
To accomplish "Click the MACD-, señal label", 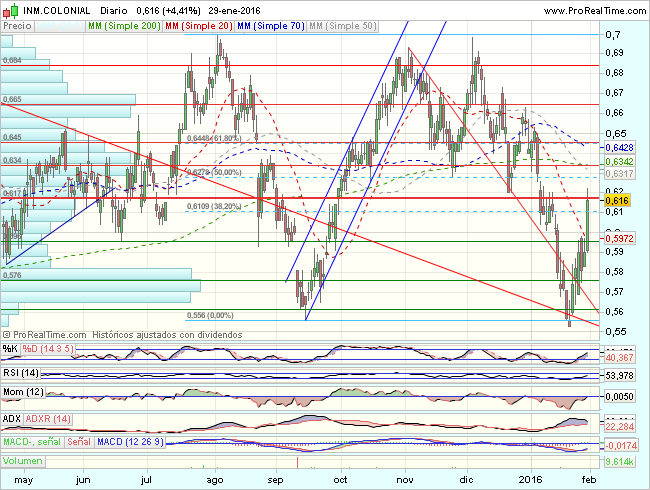I will (32, 442).
